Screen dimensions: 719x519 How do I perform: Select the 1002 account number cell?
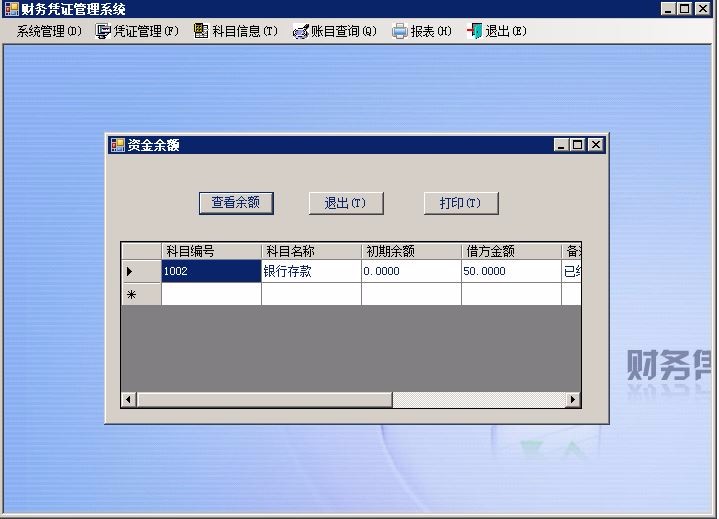tap(211, 271)
